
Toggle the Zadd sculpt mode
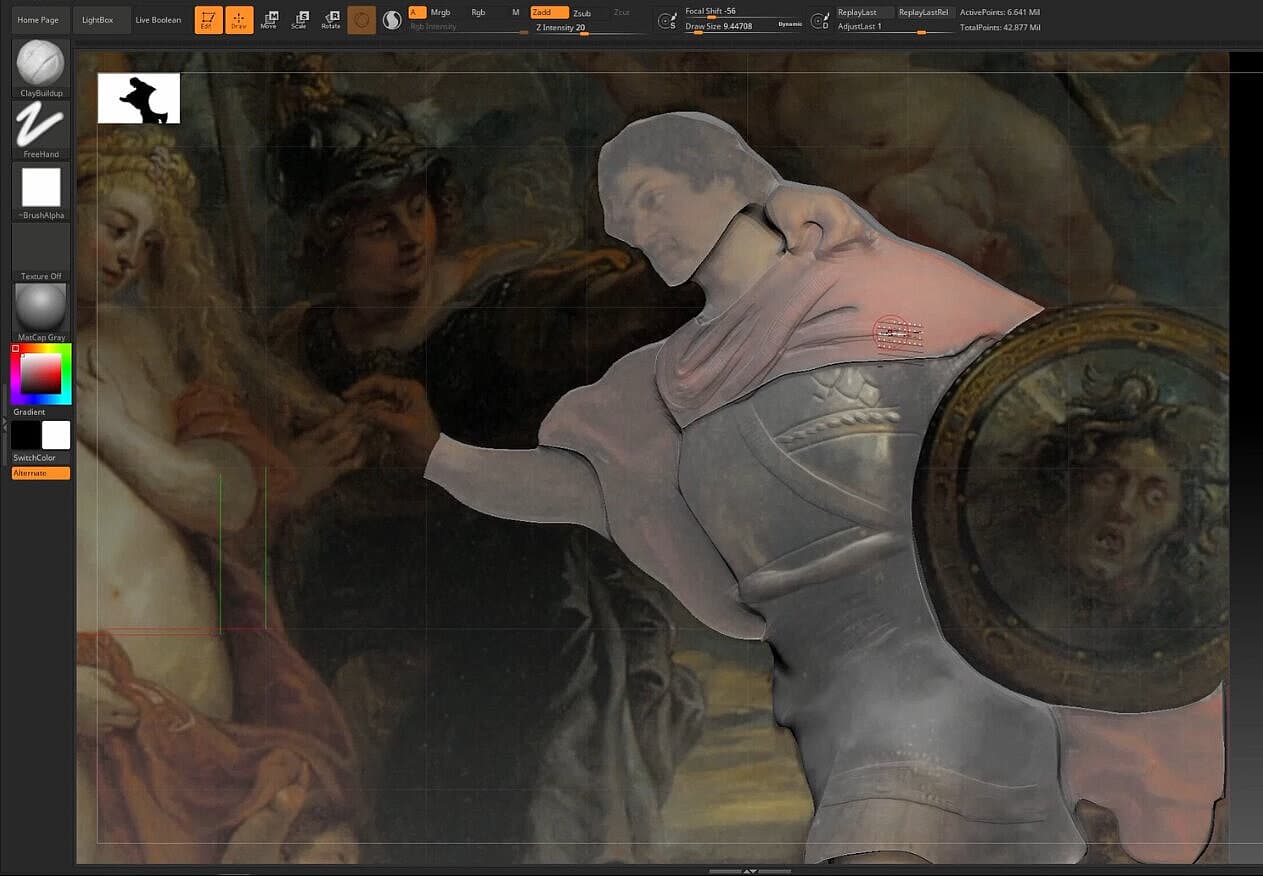point(549,12)
